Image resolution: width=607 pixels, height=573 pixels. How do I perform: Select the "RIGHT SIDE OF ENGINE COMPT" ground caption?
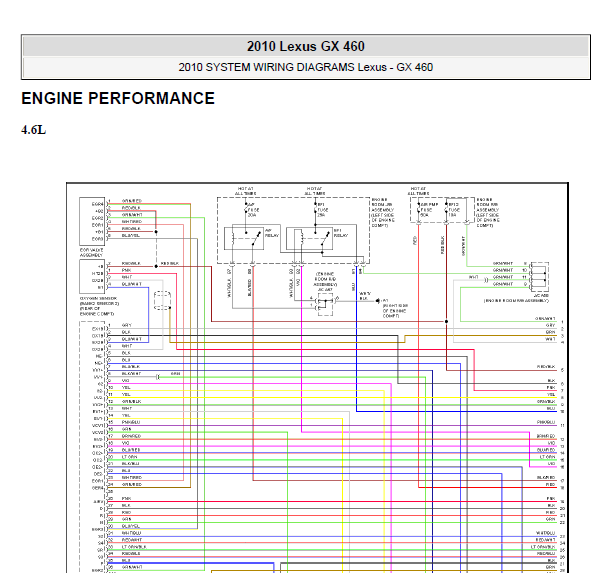(395, 311)
